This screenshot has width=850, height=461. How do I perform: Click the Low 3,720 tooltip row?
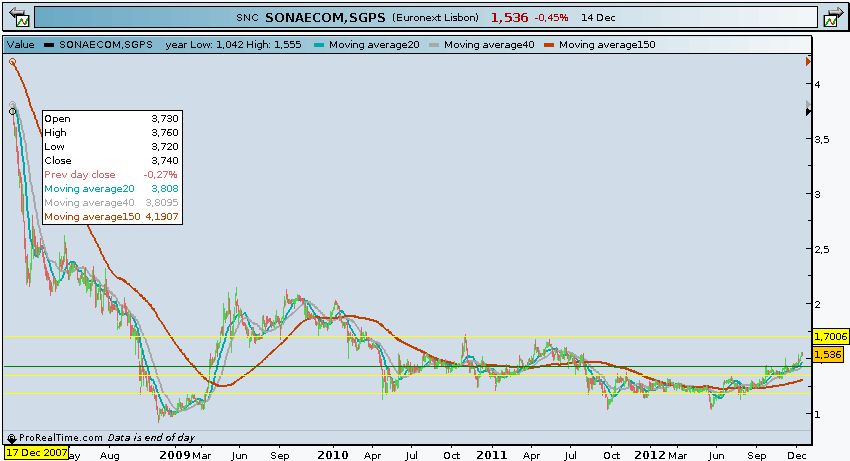tap(112, 147)
